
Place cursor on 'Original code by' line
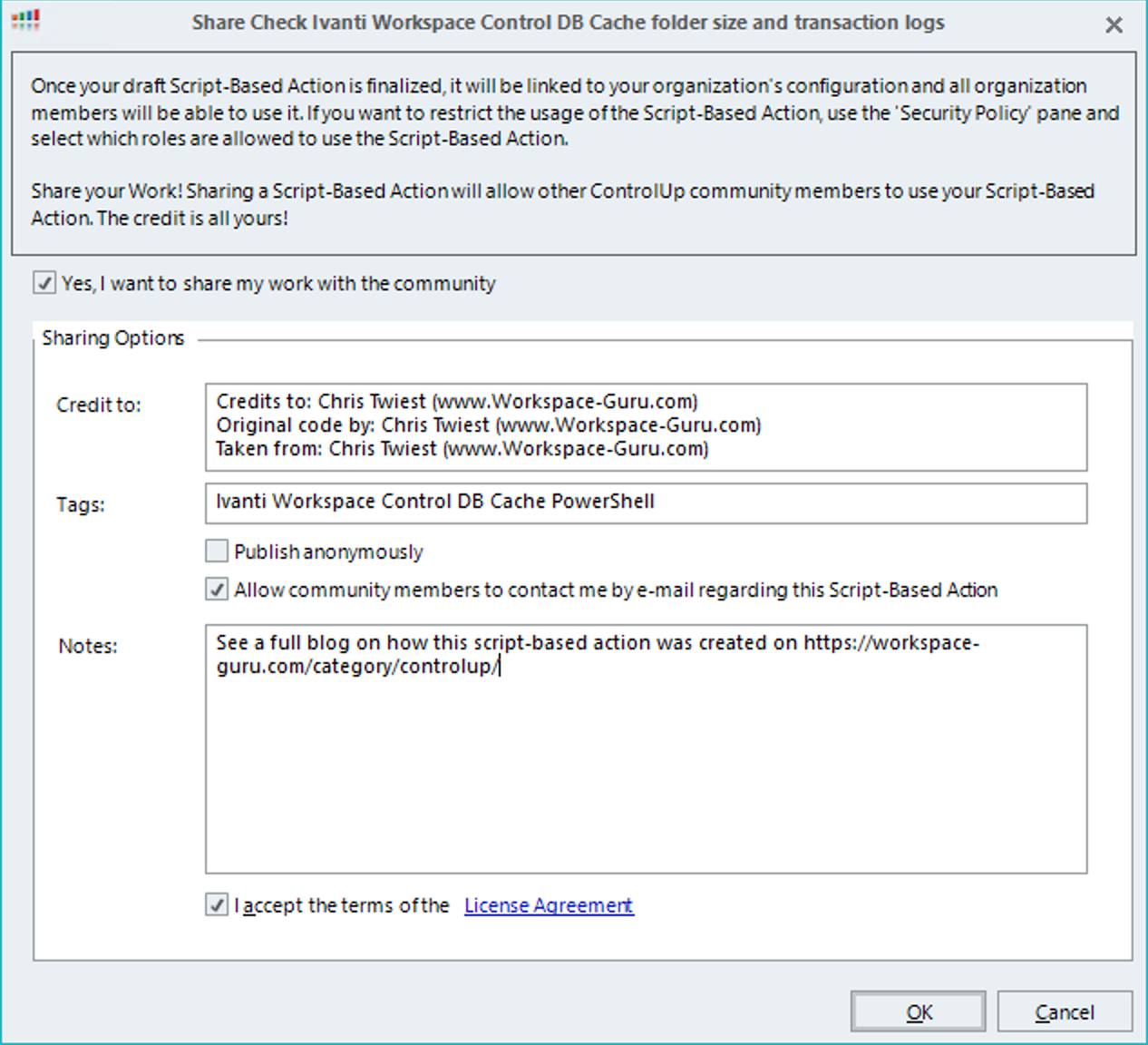coord(488,425)
